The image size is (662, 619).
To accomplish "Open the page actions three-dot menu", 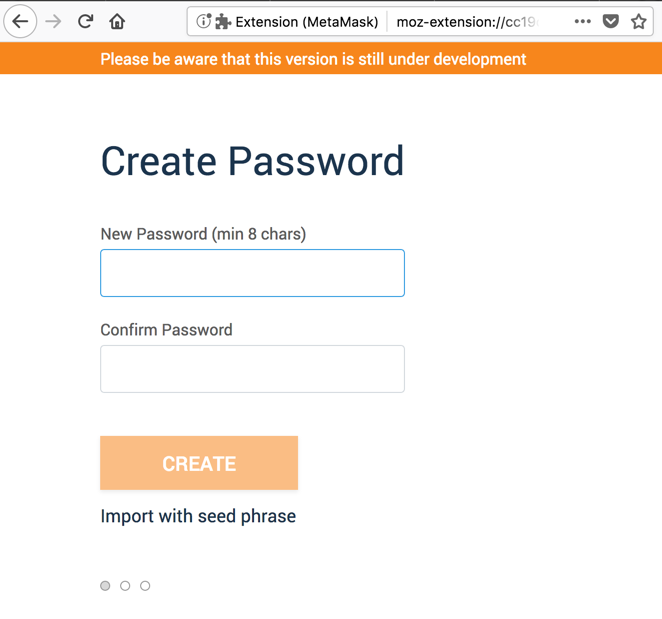I will tap(583, 21).
